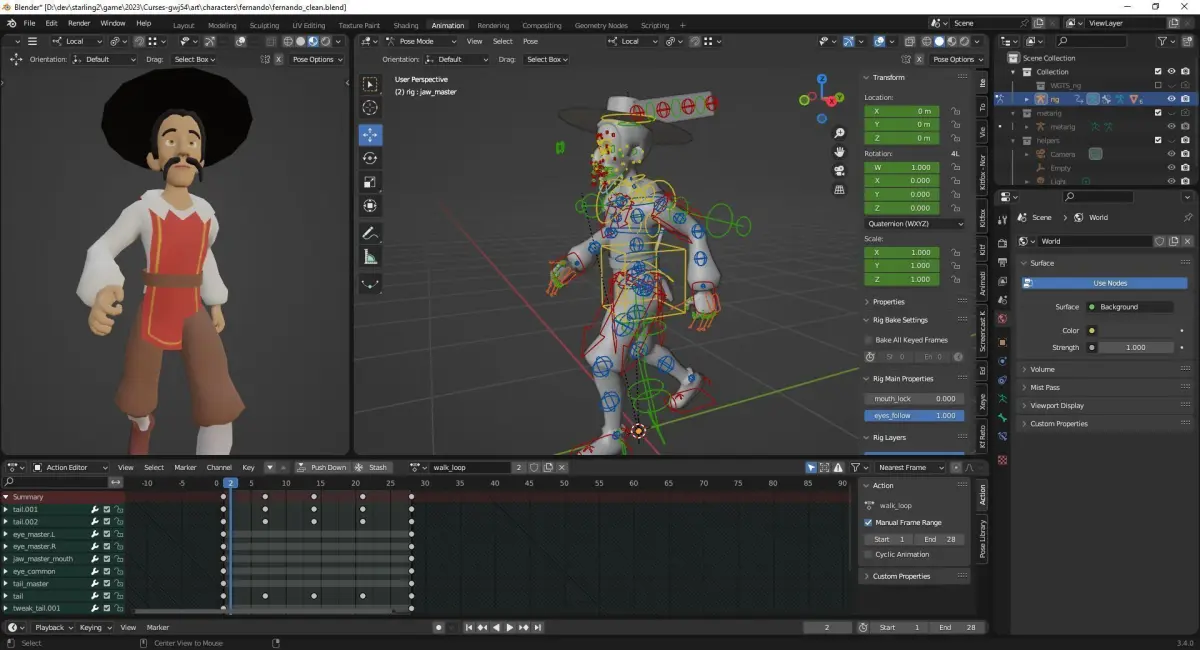Viewport: 1200px width, 650px height.
Task: Click the Push Down button
Action: click(321, 467)
